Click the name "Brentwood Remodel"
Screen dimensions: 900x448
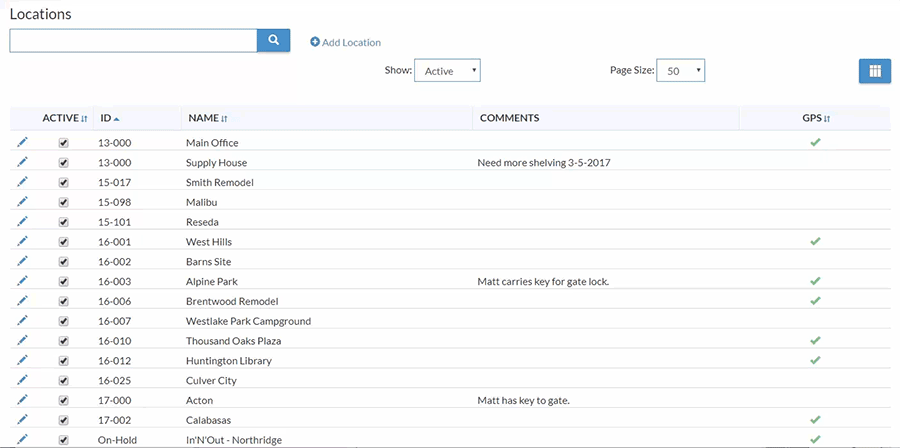click(x=232, y=301)
